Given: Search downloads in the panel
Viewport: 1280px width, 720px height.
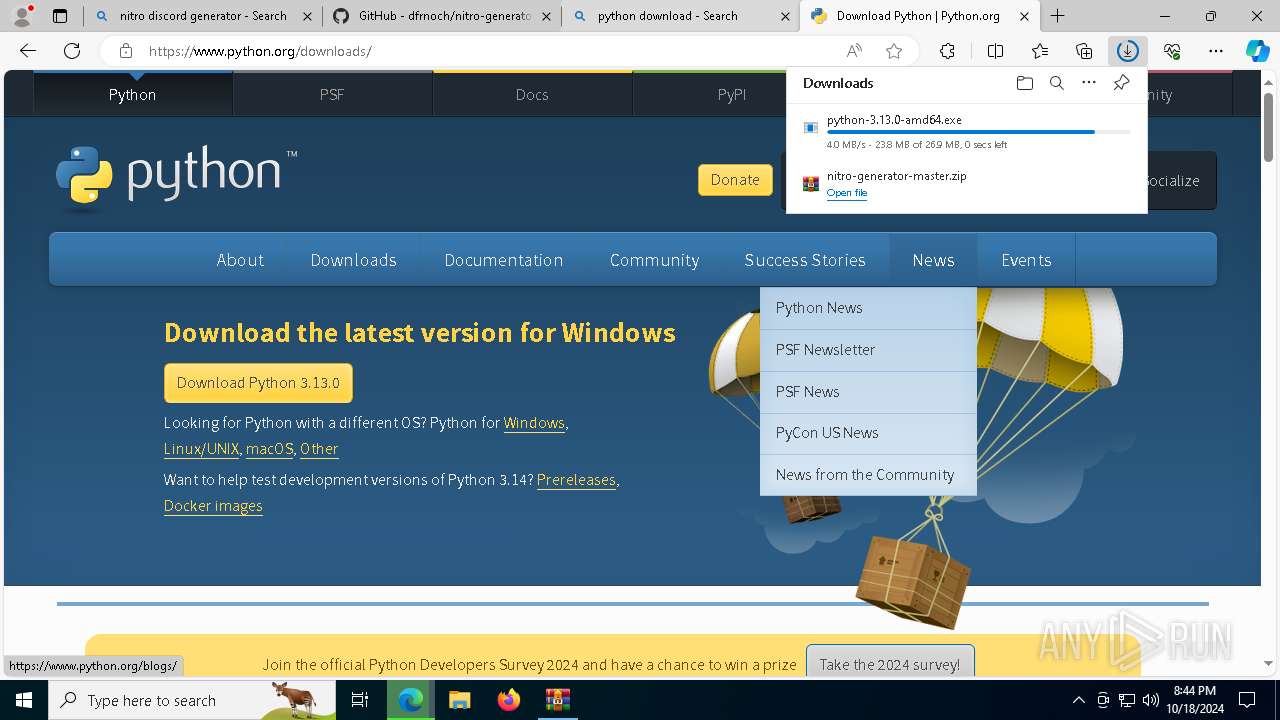Looking at the screenshot, I should (x=1056, y=83).
